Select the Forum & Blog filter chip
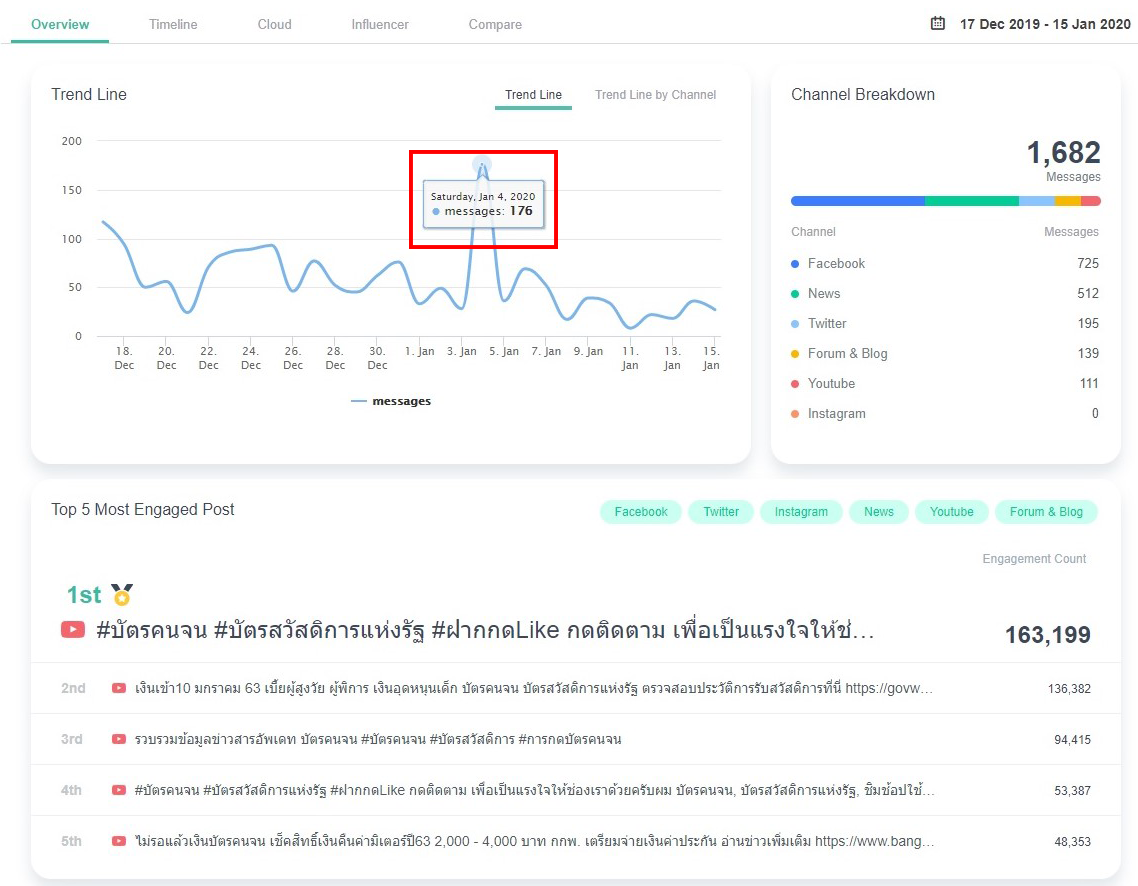The width and height of the screenshot is (1138, 886). (1045, 512)
